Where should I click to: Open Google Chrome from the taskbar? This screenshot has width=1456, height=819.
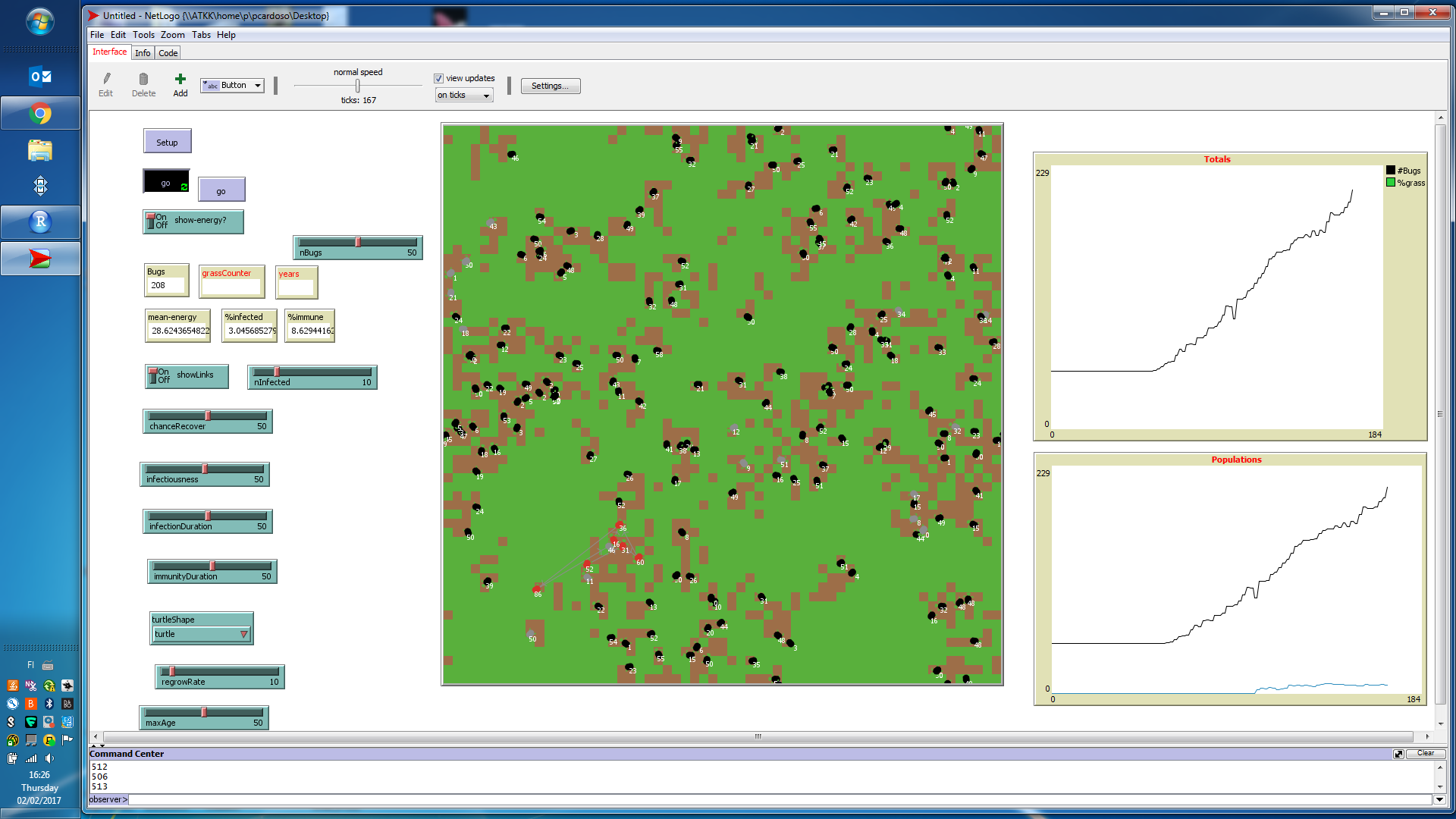(40, 114)
